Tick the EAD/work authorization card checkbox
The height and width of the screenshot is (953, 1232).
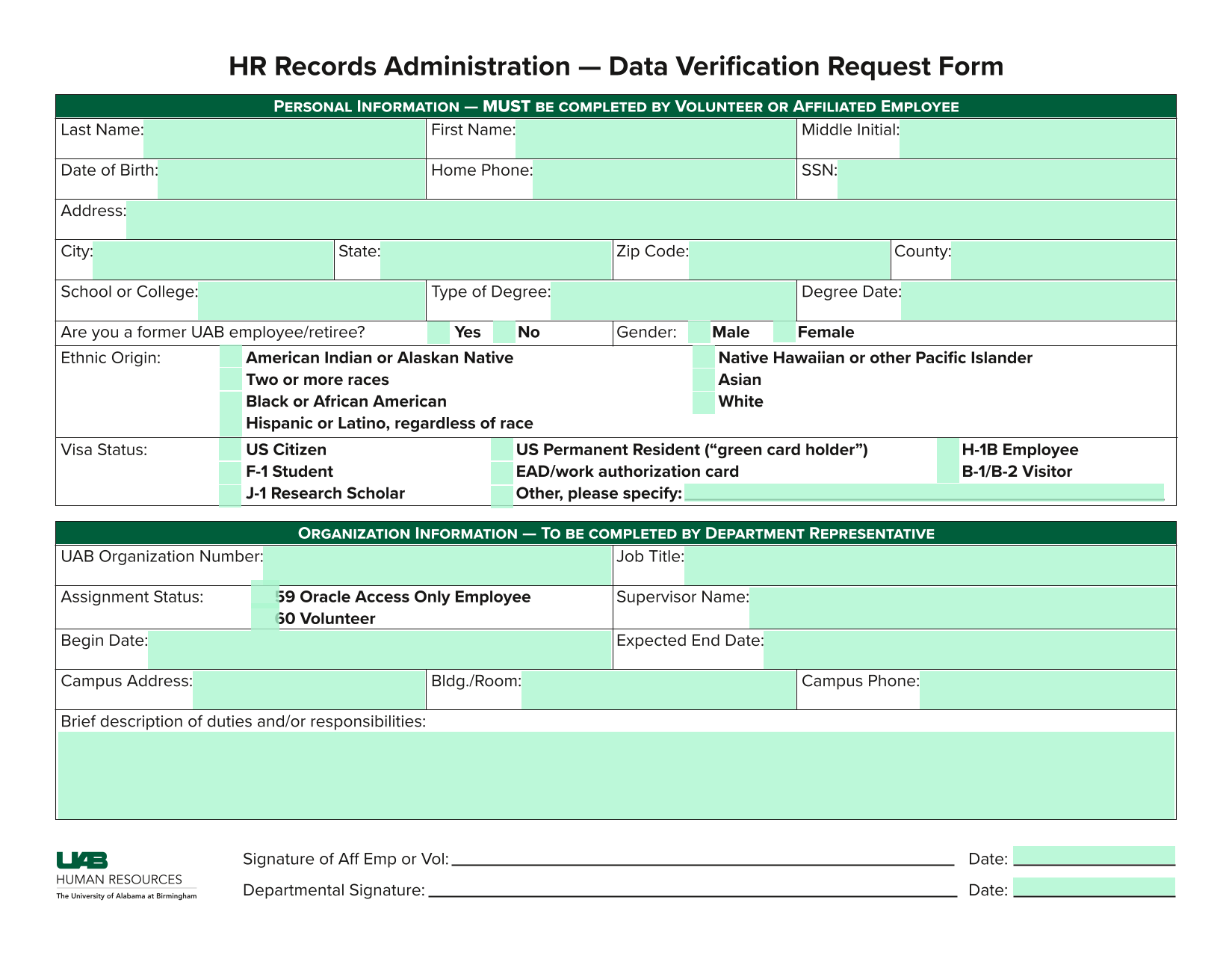pos(502,472)
